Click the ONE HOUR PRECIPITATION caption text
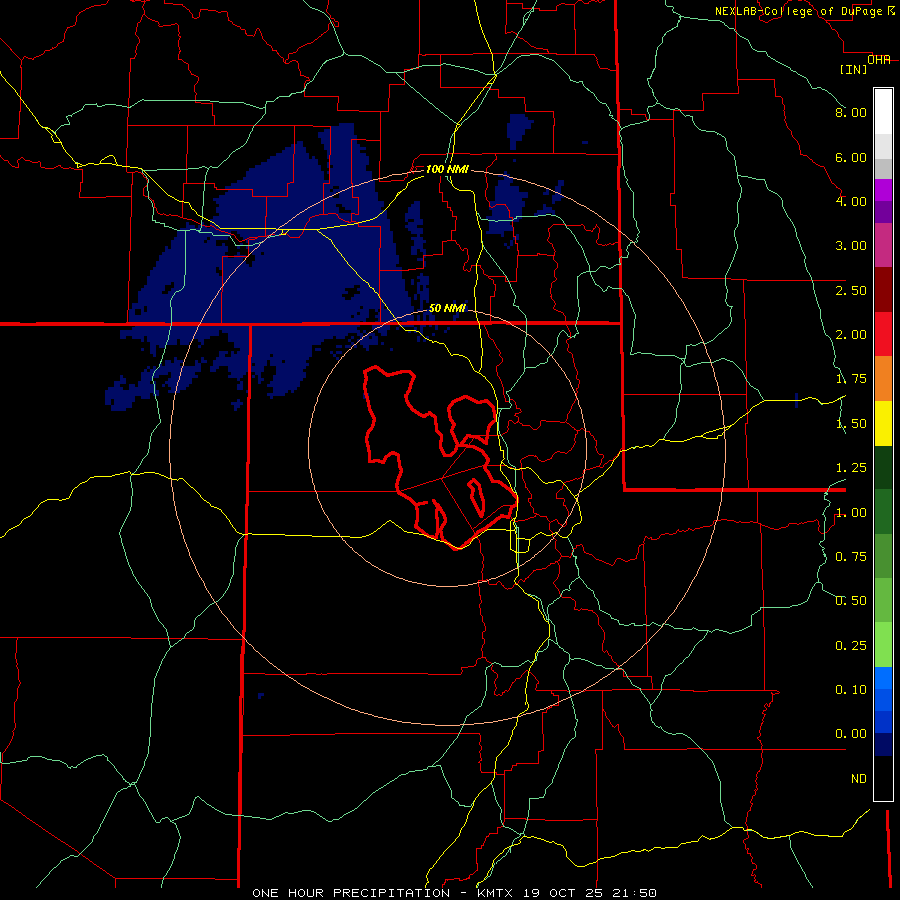This screenshot has height=900, width=900. 351,893
